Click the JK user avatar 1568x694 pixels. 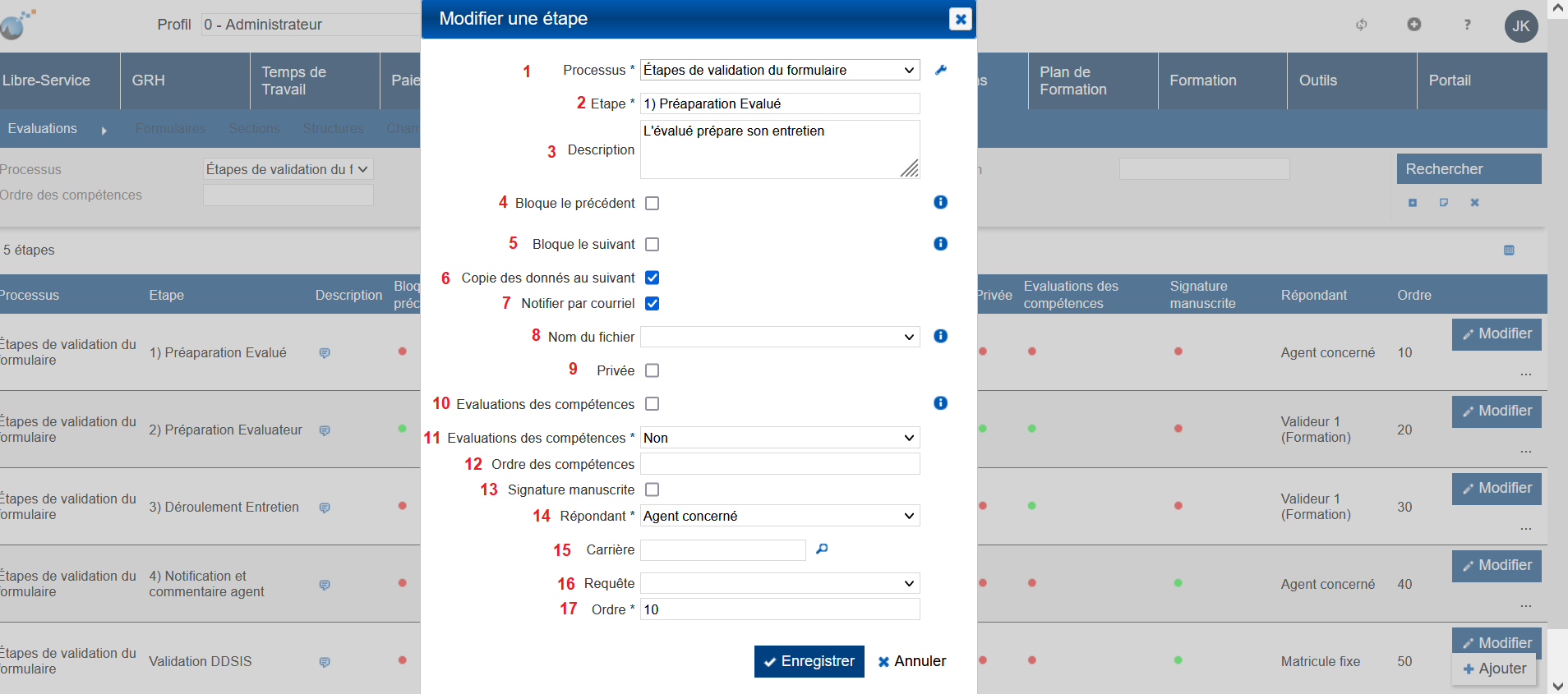click(1520, 26)
